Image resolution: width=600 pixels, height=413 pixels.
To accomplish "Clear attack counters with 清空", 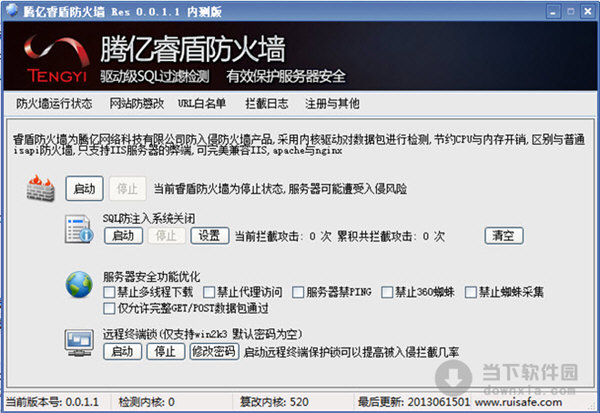I will pyautogui.click(x=504, y=235).
